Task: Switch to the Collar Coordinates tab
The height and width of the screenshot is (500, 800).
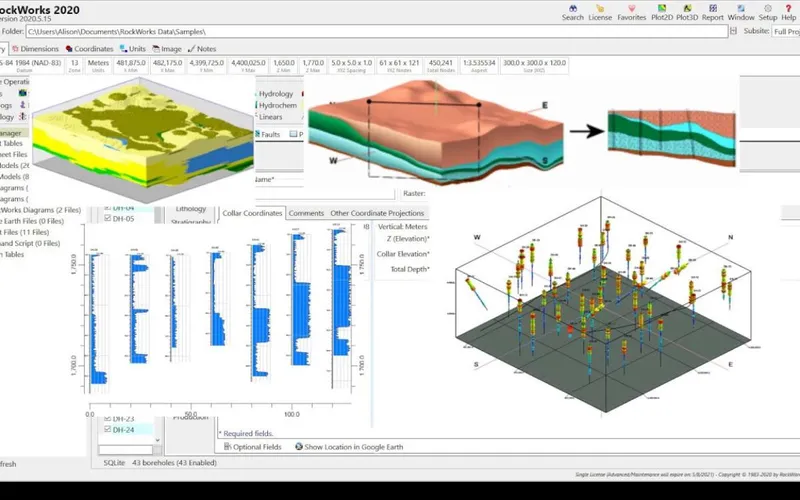Action: point(252,213)
